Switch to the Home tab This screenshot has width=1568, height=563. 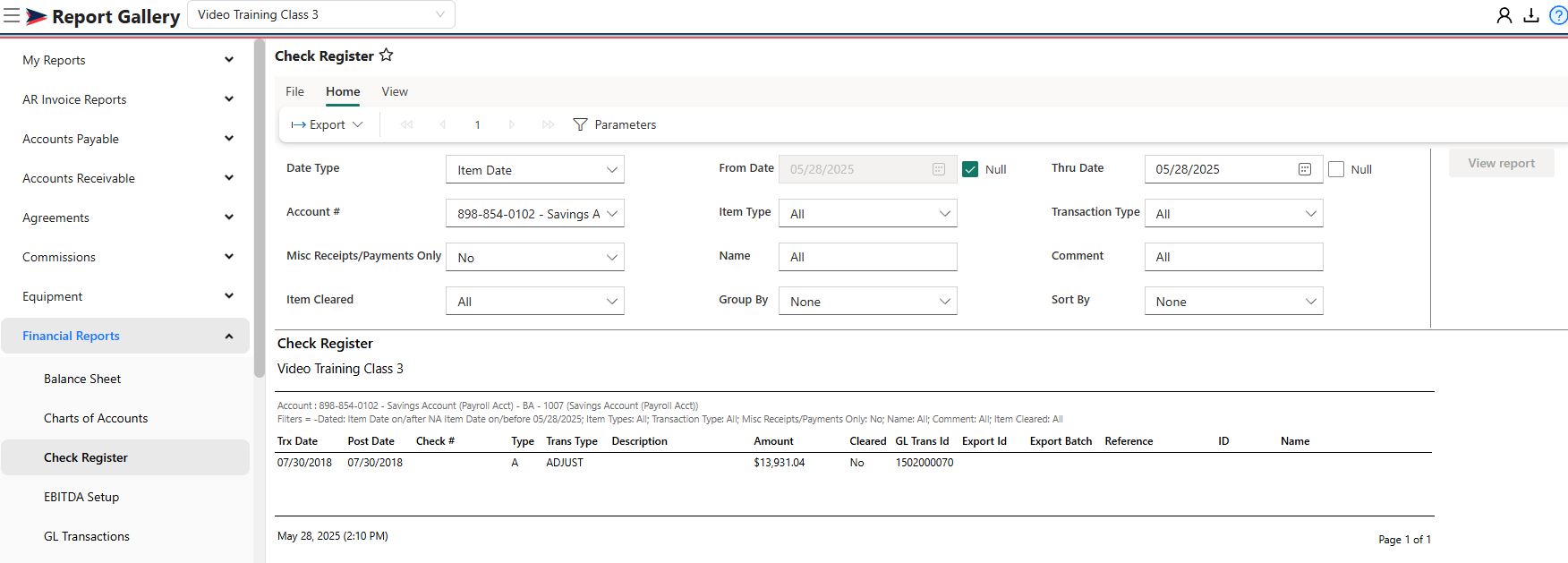click(x=343, y=91)
